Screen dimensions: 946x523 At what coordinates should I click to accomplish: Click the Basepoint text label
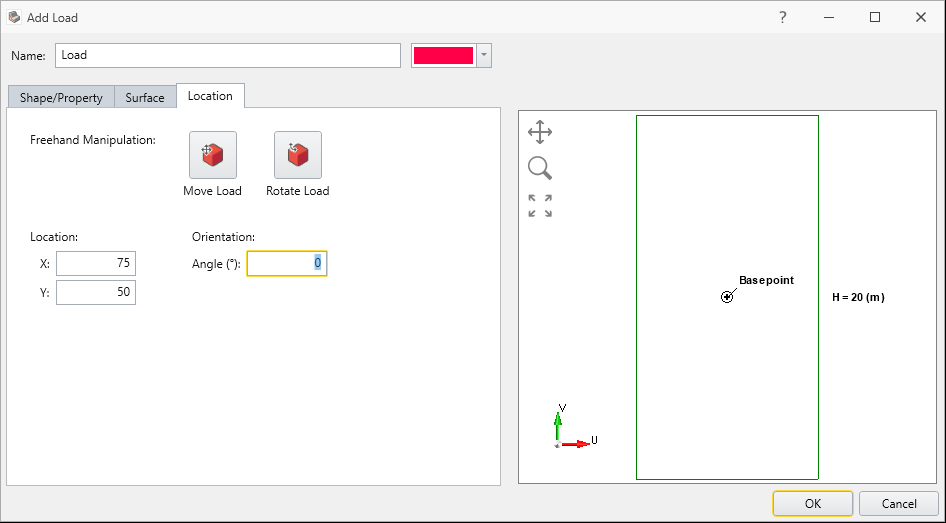click(766, 280)
